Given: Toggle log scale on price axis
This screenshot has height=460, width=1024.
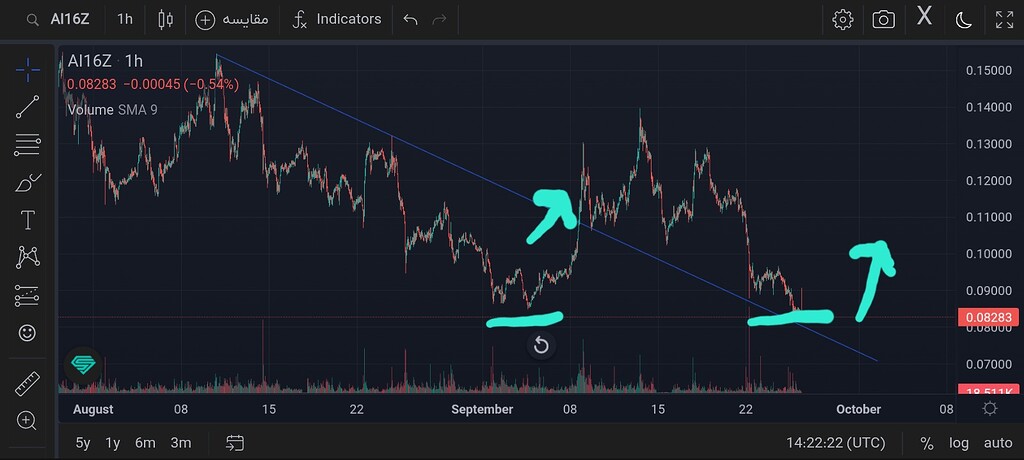Looking at the screenshot, I should pos(959,443).
